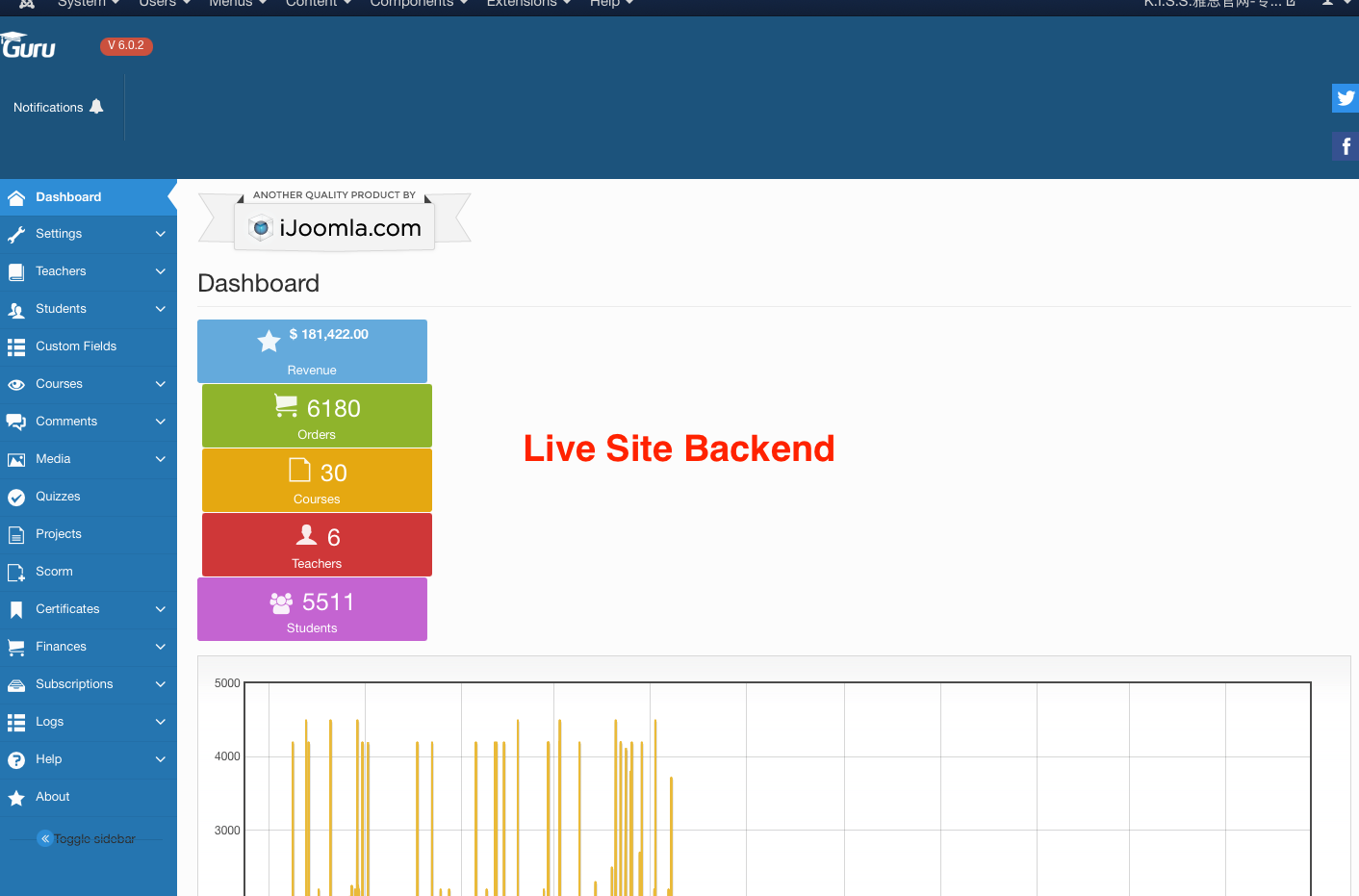Expand the Students submenu chevron
This screenshot has height=896, width=1359.
point(161,309)
